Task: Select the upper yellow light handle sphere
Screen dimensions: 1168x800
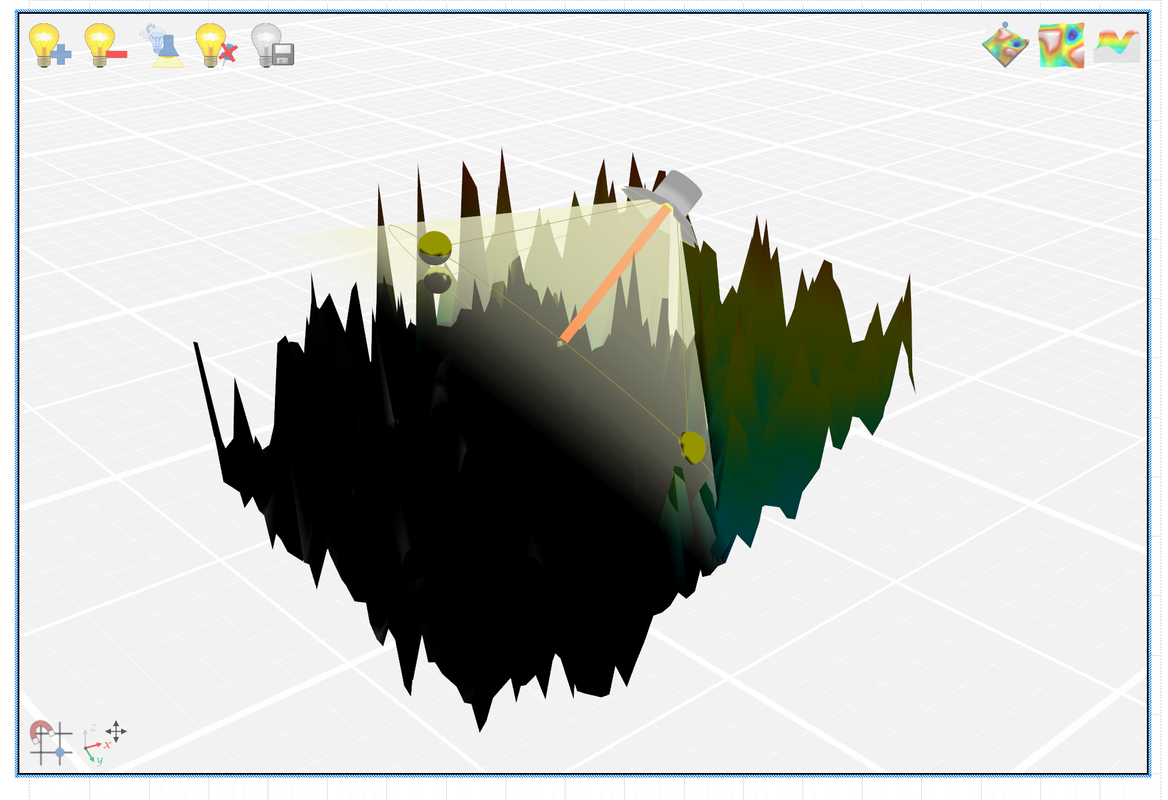Action: (x=434, y=246)
